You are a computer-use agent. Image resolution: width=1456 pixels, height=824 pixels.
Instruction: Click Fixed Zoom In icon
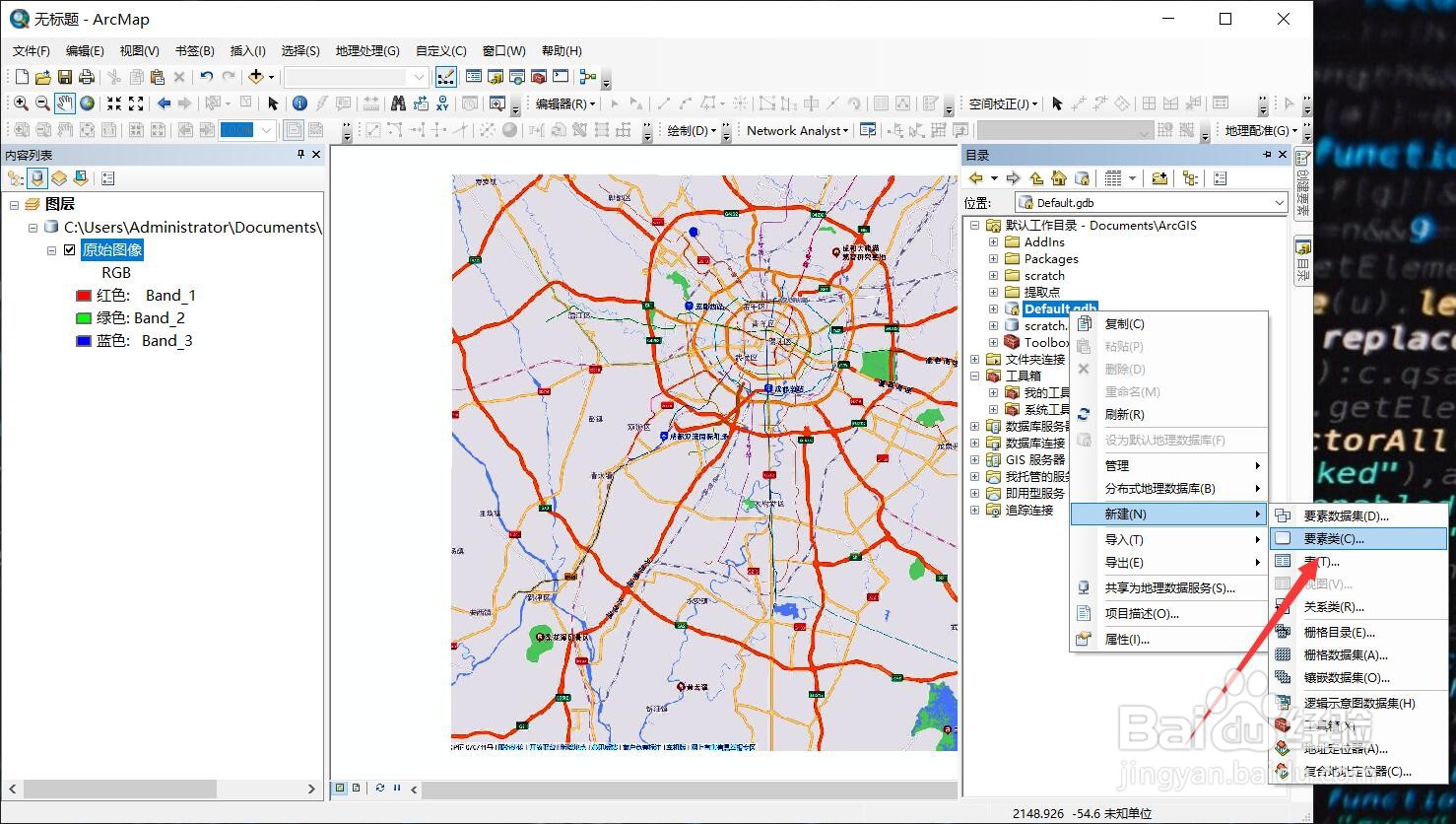(114, 103)
